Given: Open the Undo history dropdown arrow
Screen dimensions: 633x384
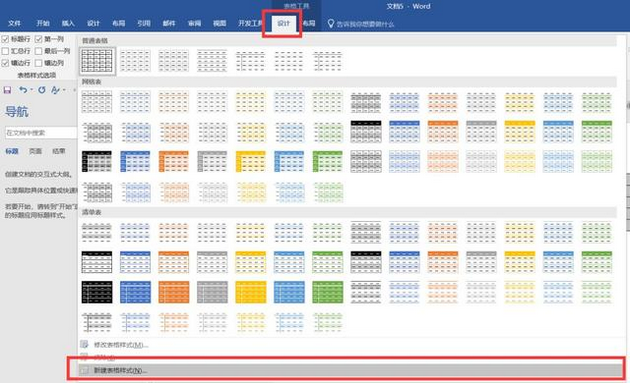Looking at the screenshot, I should 31,90.
